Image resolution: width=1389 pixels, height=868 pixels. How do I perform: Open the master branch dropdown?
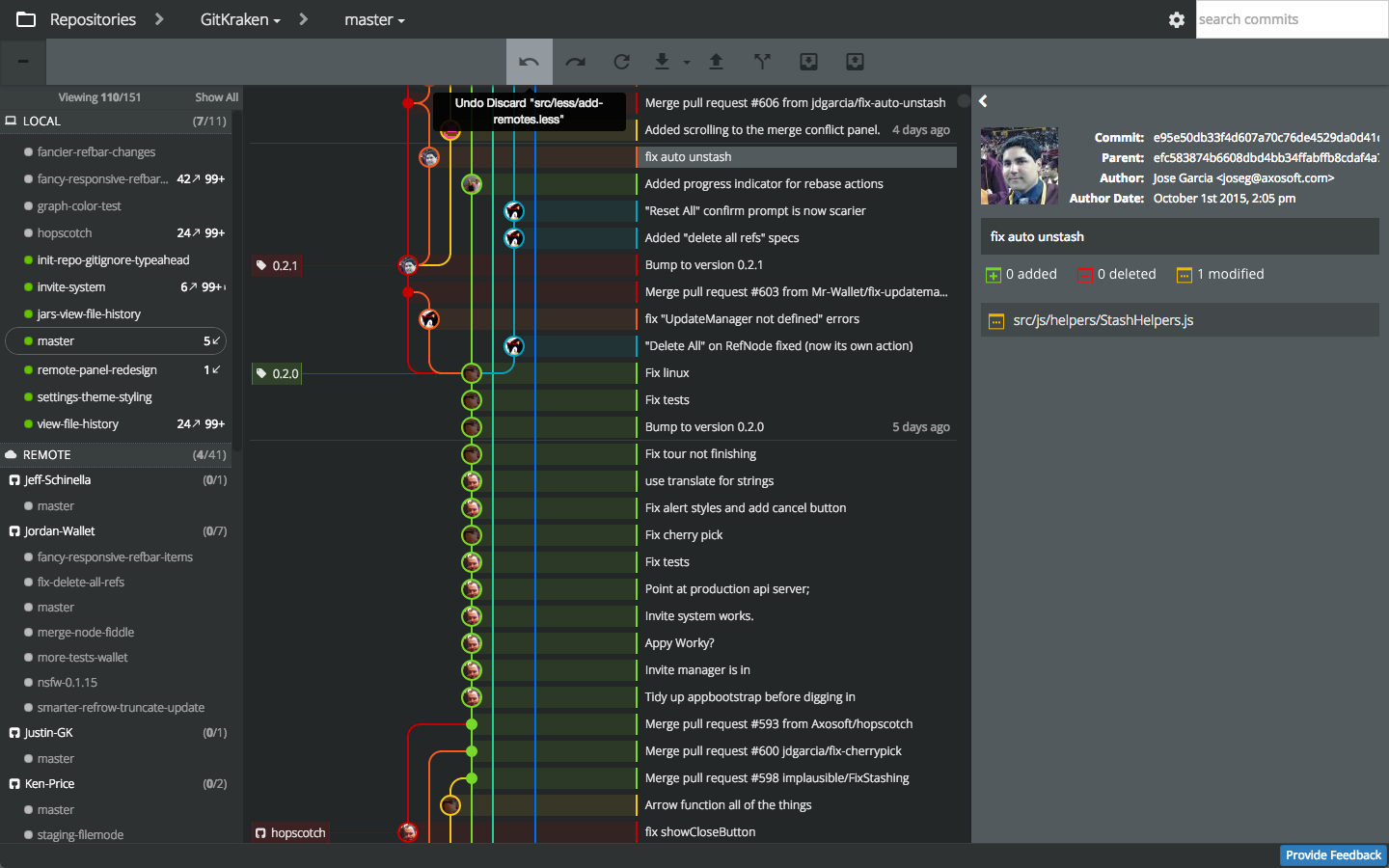pyautogui.click(x=374, y=19)
